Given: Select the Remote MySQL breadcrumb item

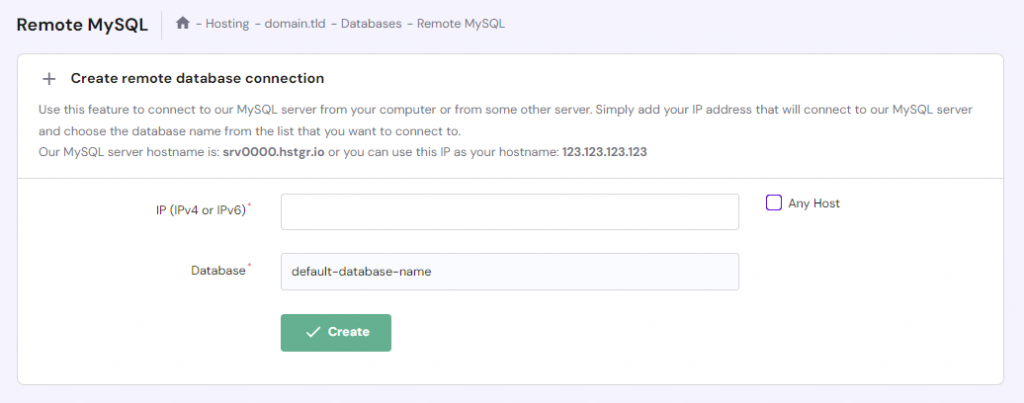Looking at the screenshot, I should (x=461, y=24).
